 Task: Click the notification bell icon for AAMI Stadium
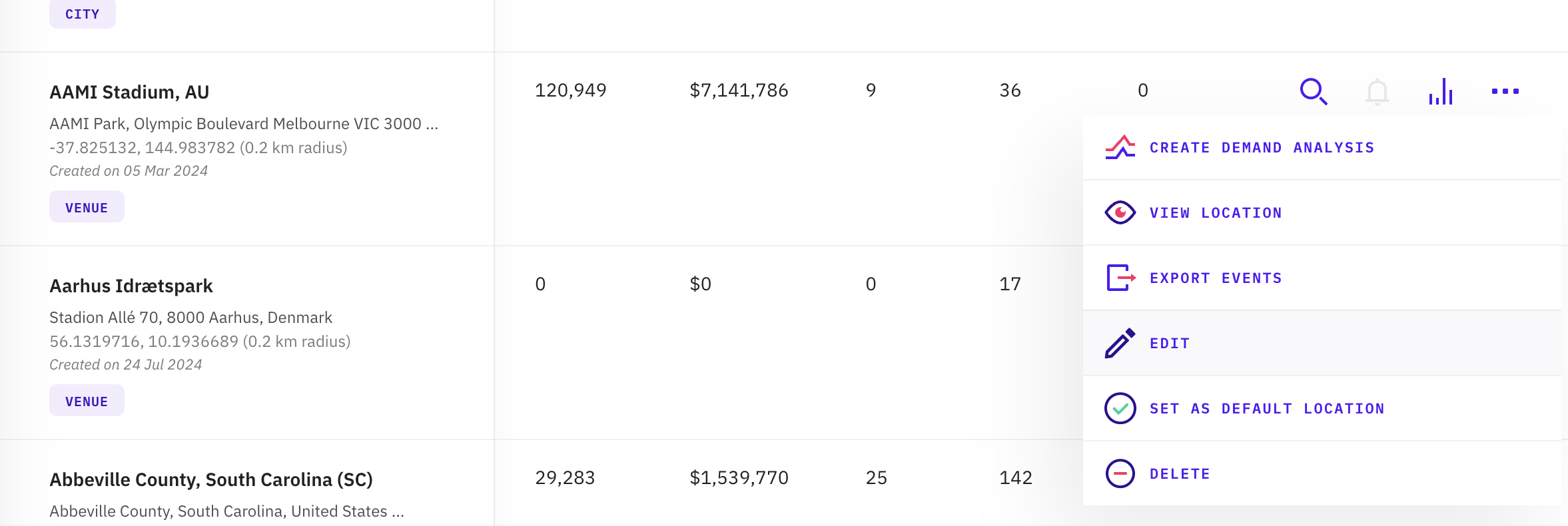point(1377,91)
